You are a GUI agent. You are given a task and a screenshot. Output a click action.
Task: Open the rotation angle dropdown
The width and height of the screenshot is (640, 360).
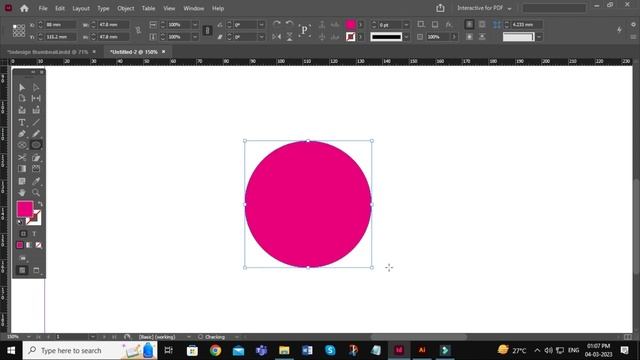tap(261, 25)
